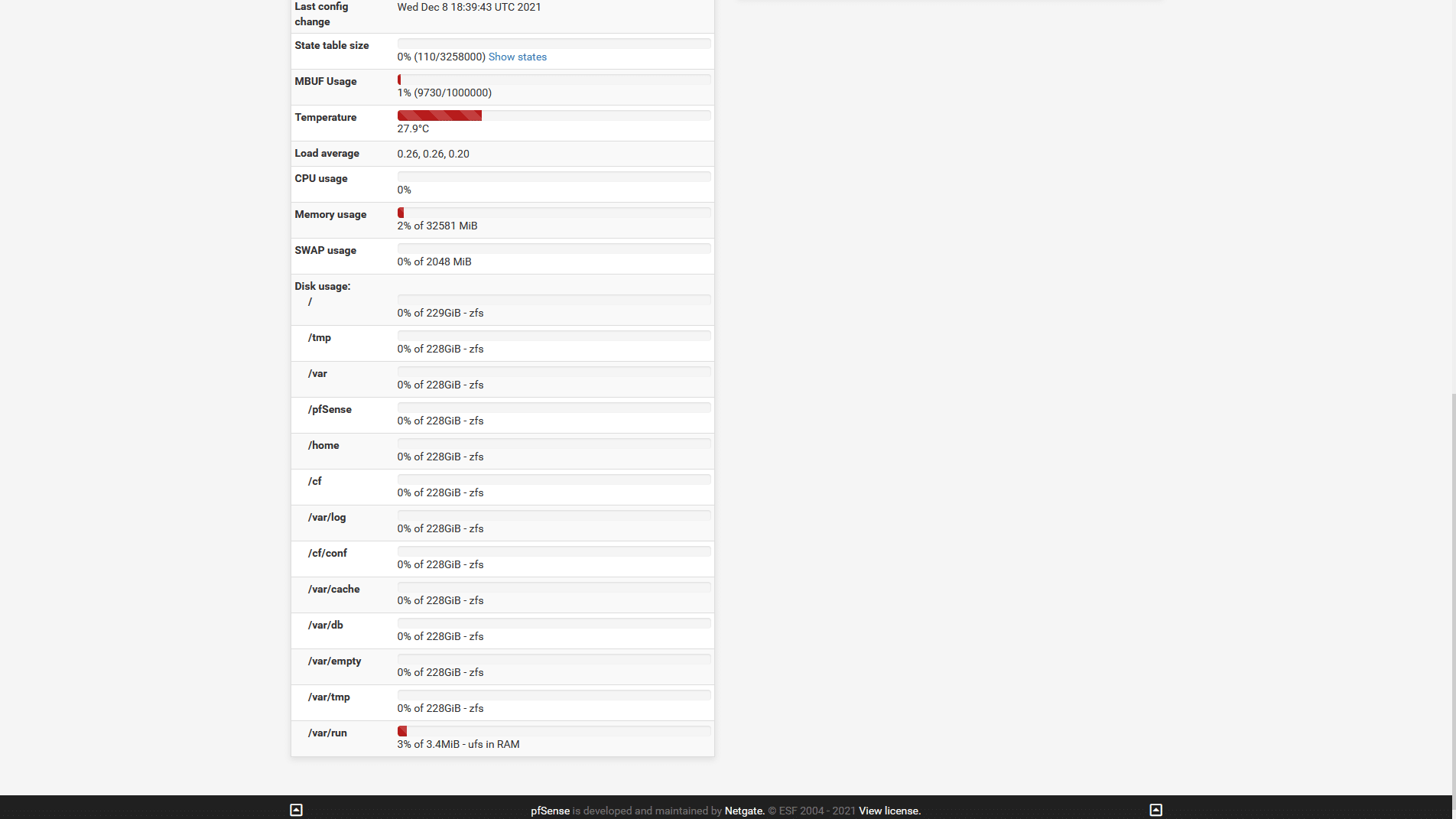This screenshot has height=819, width=1456.
Task: Click the /cf mount point label
Action: tap(315, 481)
